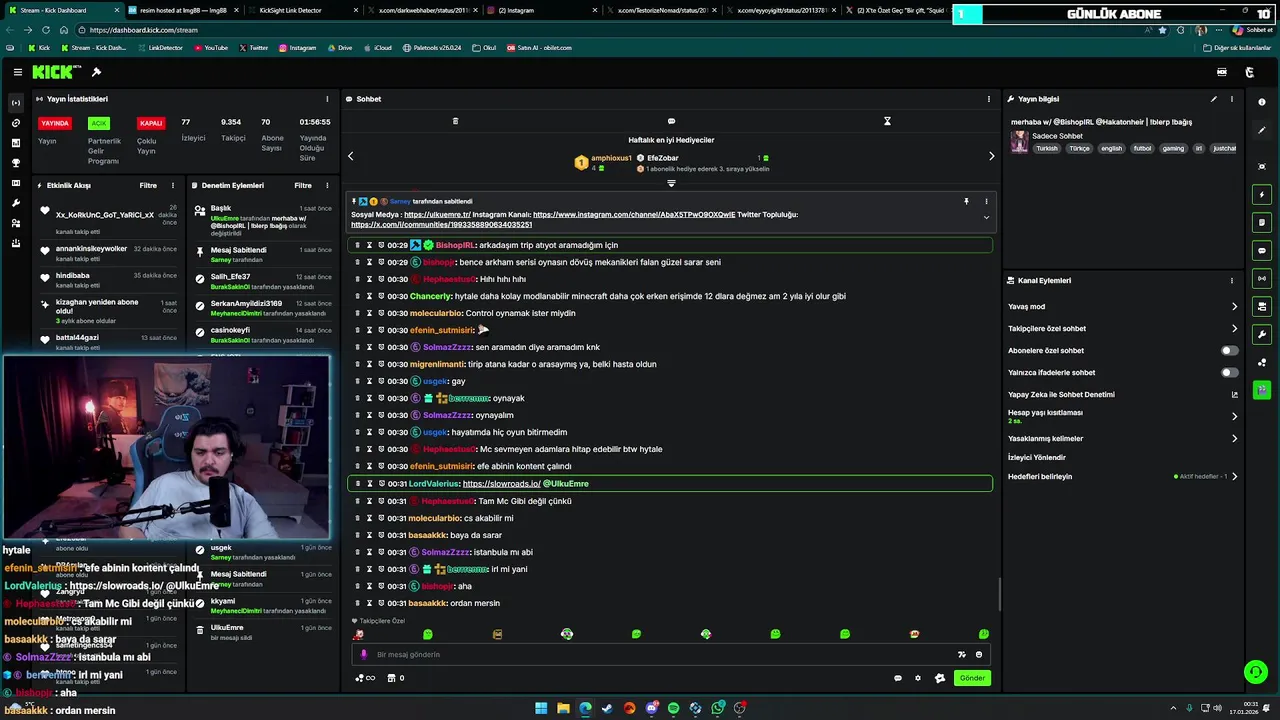Click the info icon in right sidebar

coord(1262,102)
